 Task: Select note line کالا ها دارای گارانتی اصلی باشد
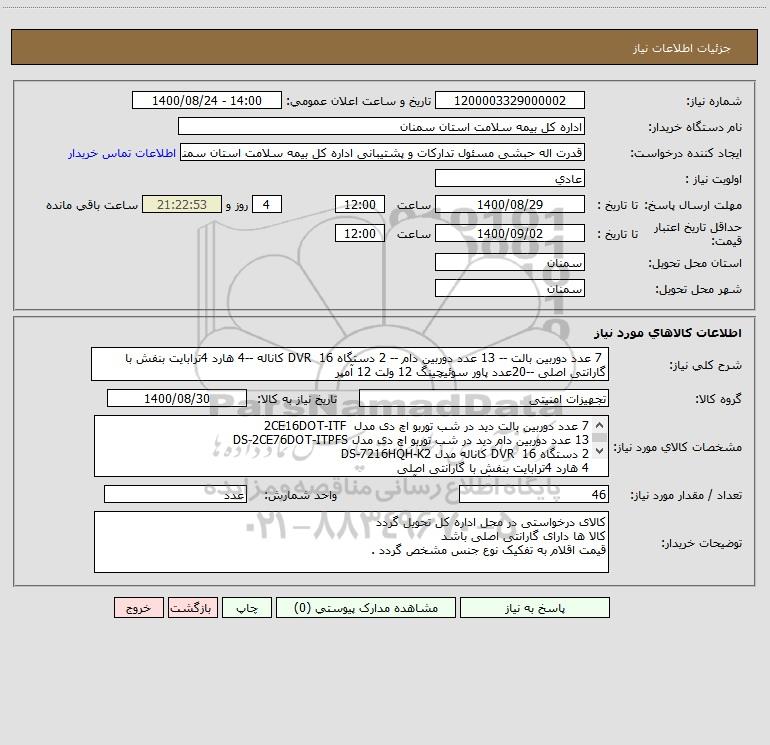click(523, 536)
